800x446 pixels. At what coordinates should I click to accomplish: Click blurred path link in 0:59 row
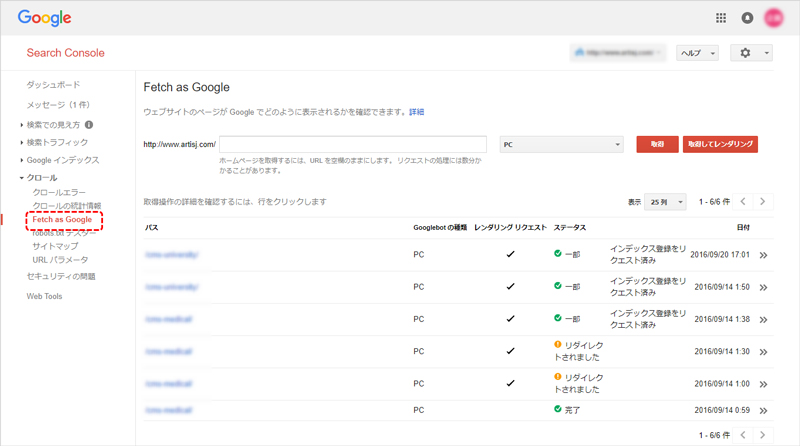click(x=169, y=410)
